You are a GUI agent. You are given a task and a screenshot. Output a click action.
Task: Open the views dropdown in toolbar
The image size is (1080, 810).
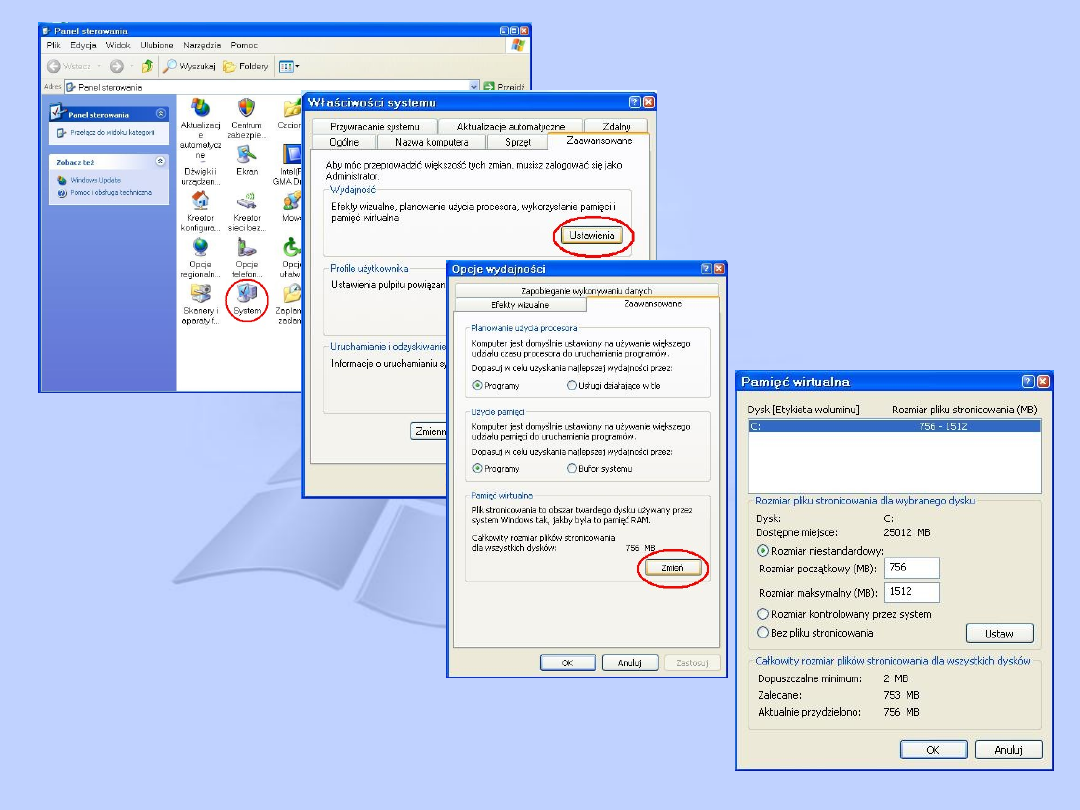point(289,66)
